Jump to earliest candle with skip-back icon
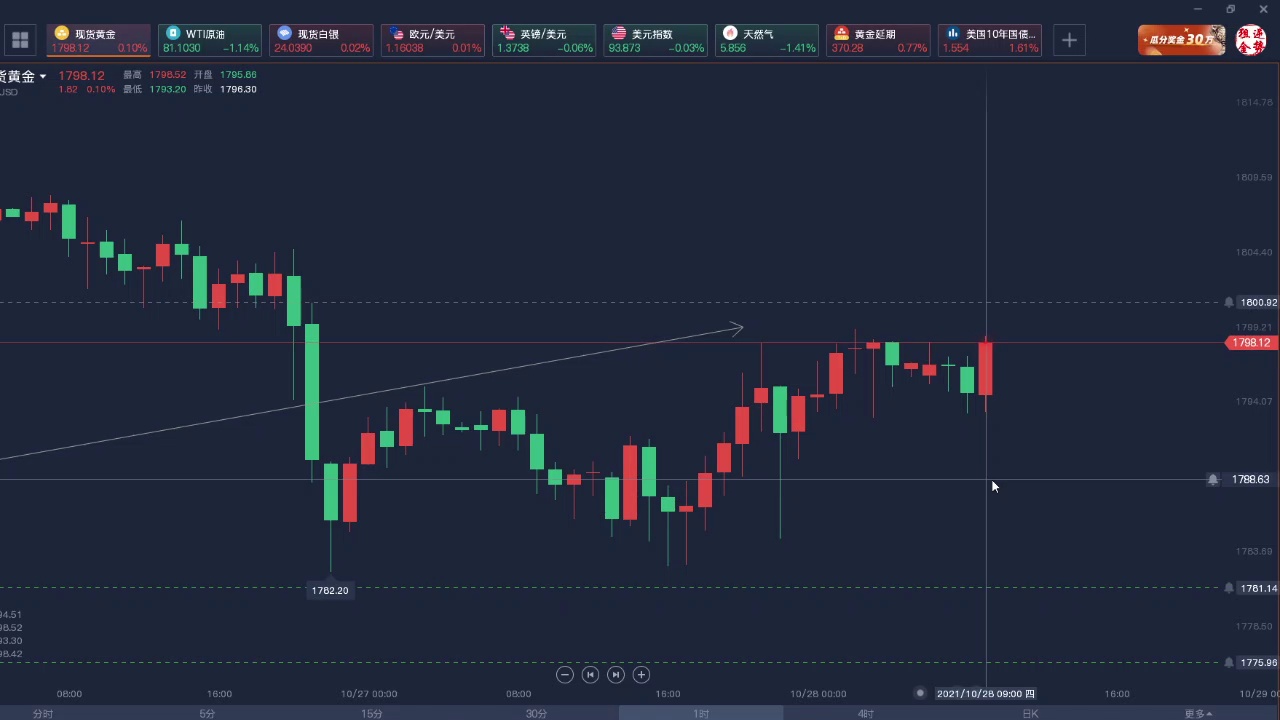The height and width of the screenshot is (720, 1280). pos(590,675)
